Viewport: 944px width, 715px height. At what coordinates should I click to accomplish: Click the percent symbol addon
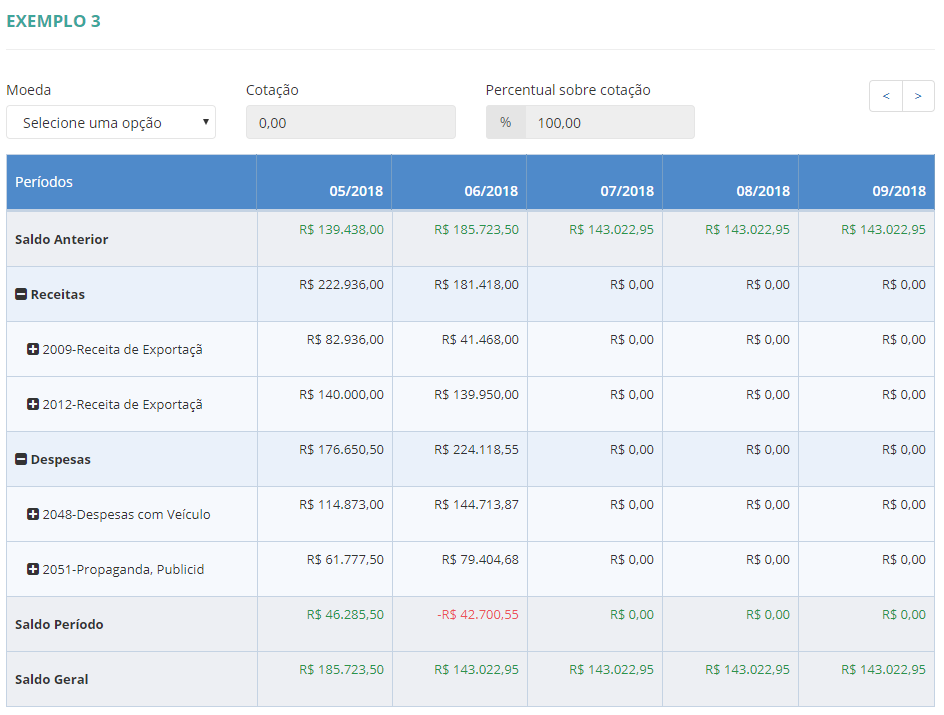coord(506,122)
